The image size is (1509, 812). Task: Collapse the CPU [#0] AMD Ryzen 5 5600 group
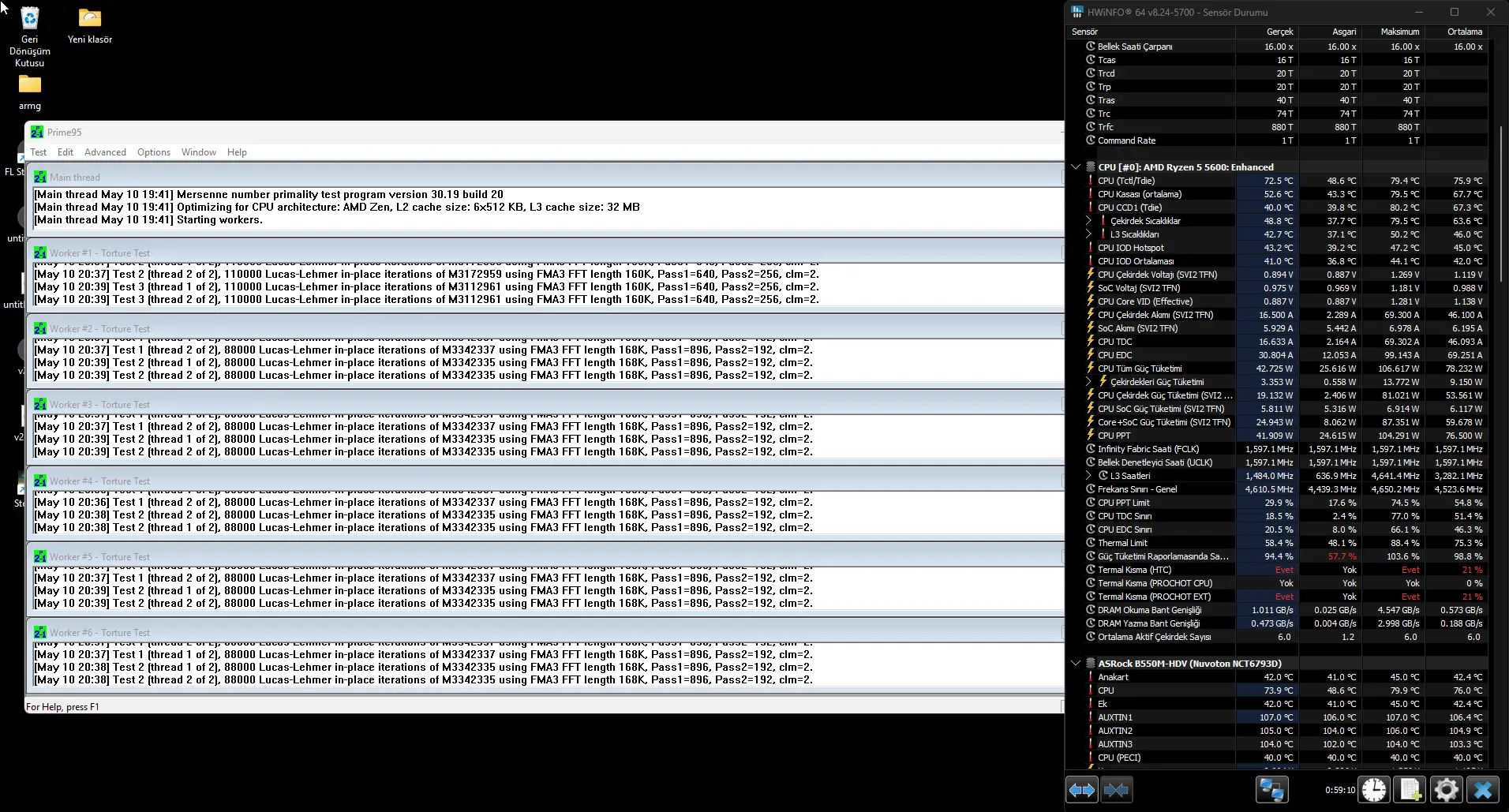coord(1076,167)
